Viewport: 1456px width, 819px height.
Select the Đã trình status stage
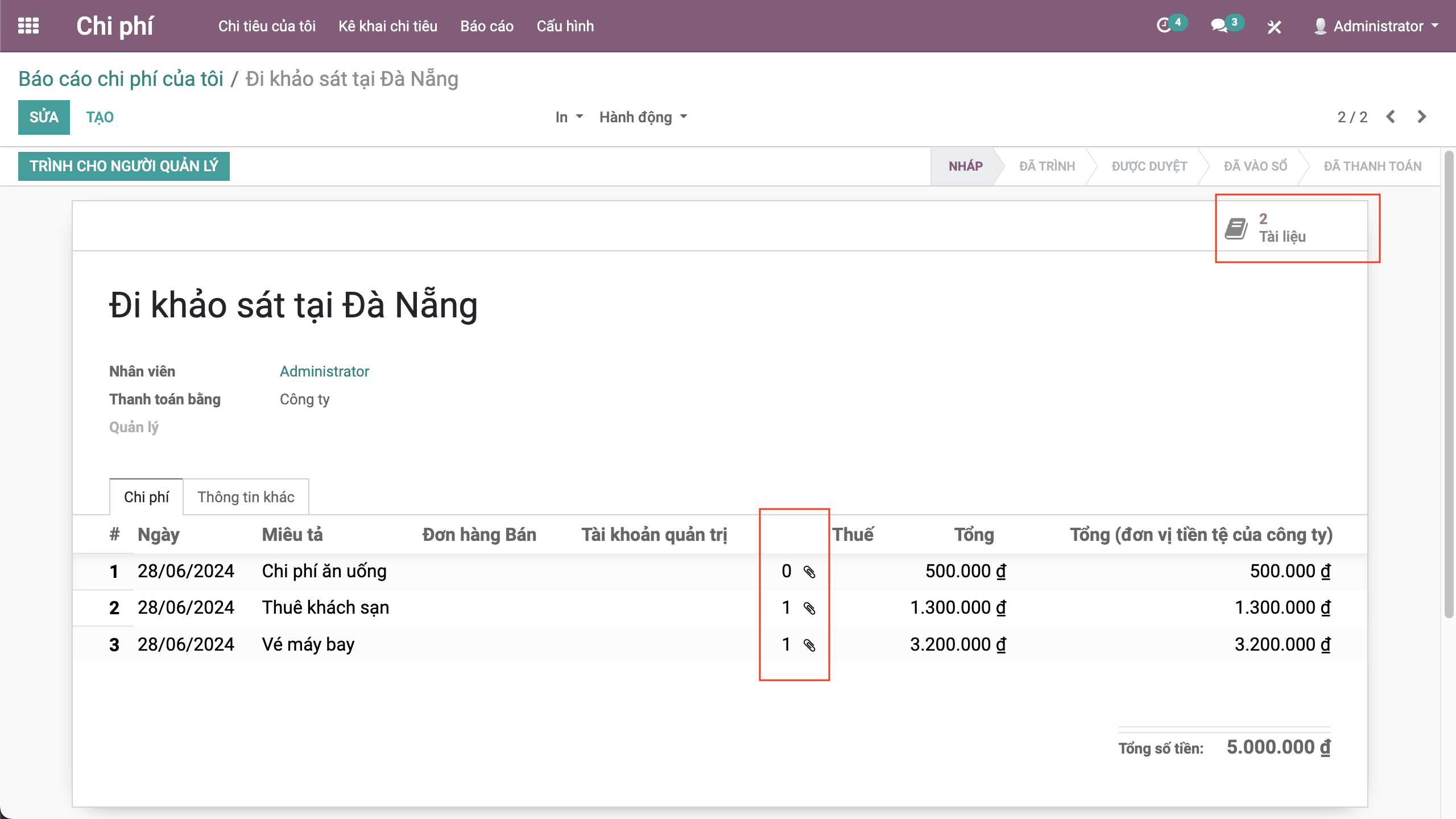click(x=1046, y=166)
